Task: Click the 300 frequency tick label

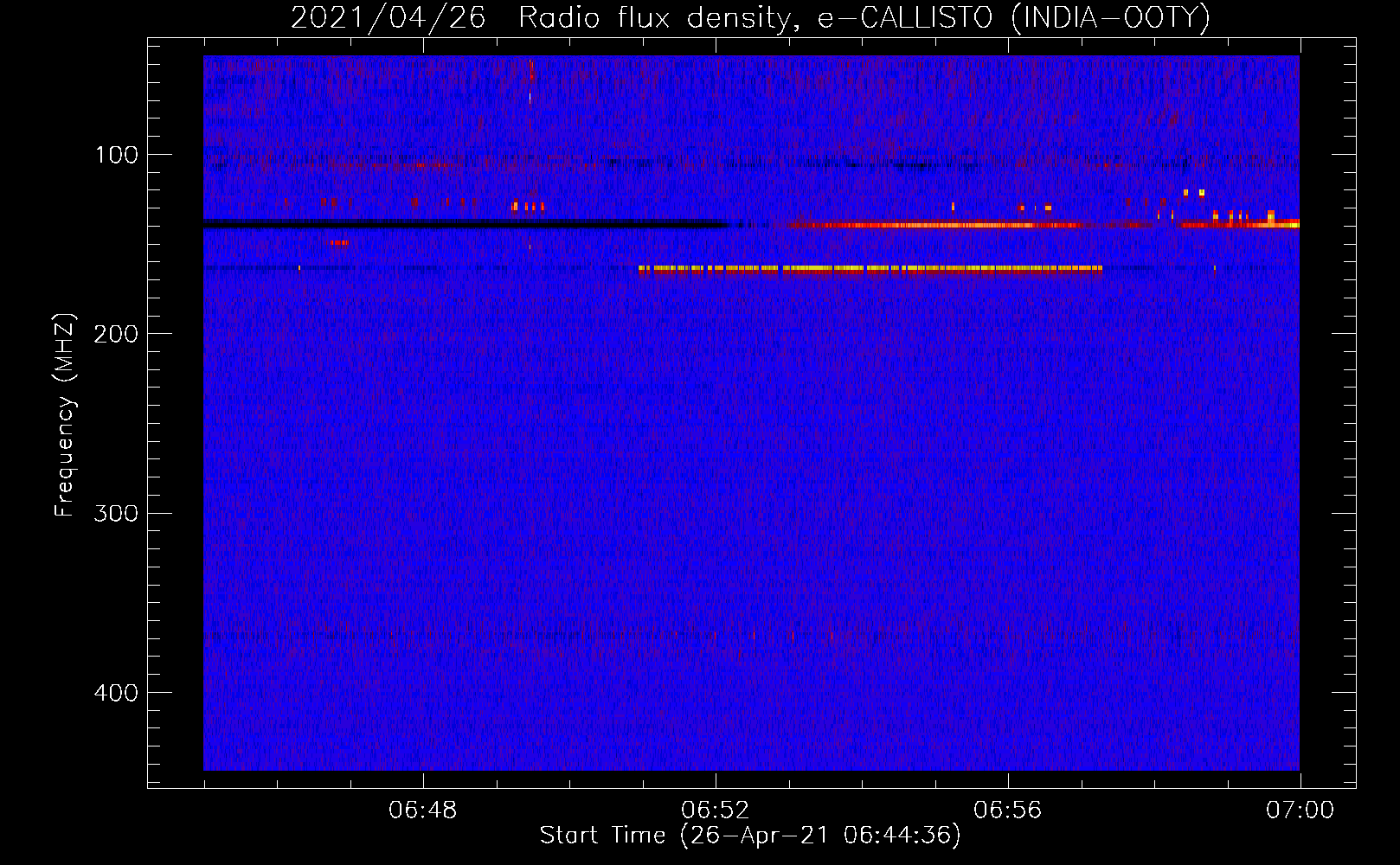Action: 116,513
